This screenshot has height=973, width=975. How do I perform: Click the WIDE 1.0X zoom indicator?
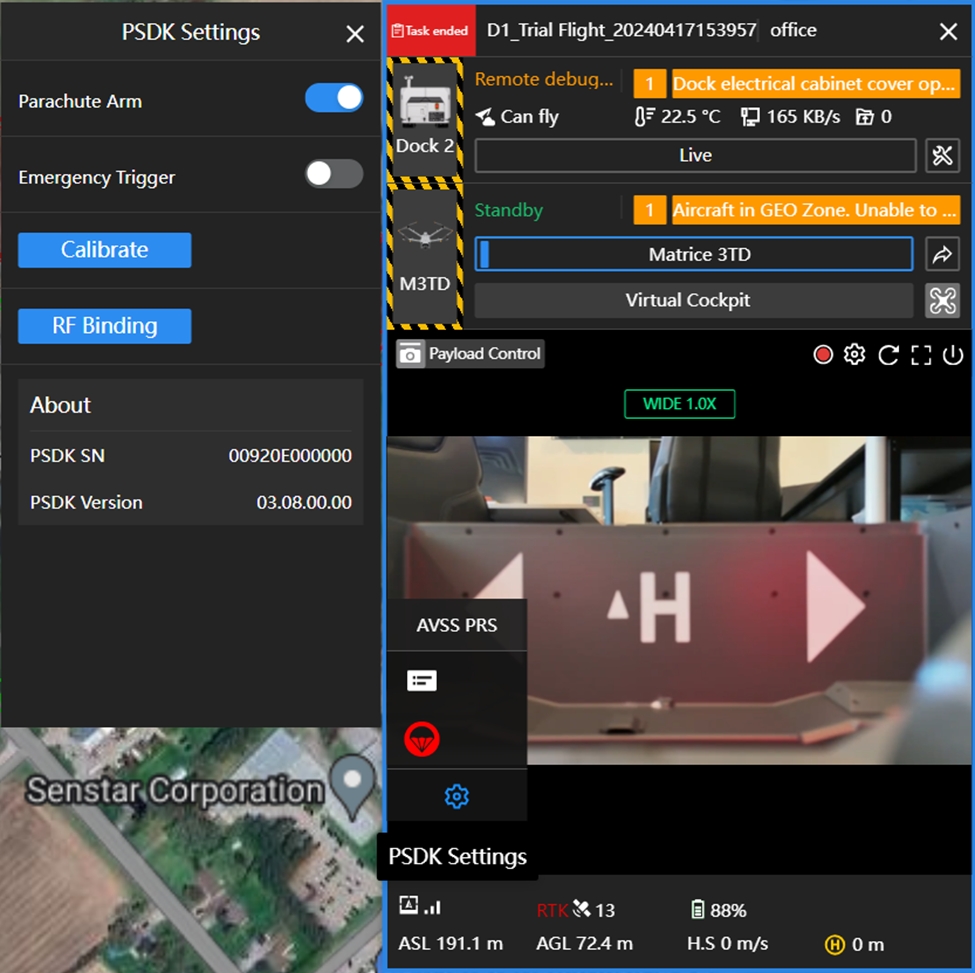[x=679, y=404]
